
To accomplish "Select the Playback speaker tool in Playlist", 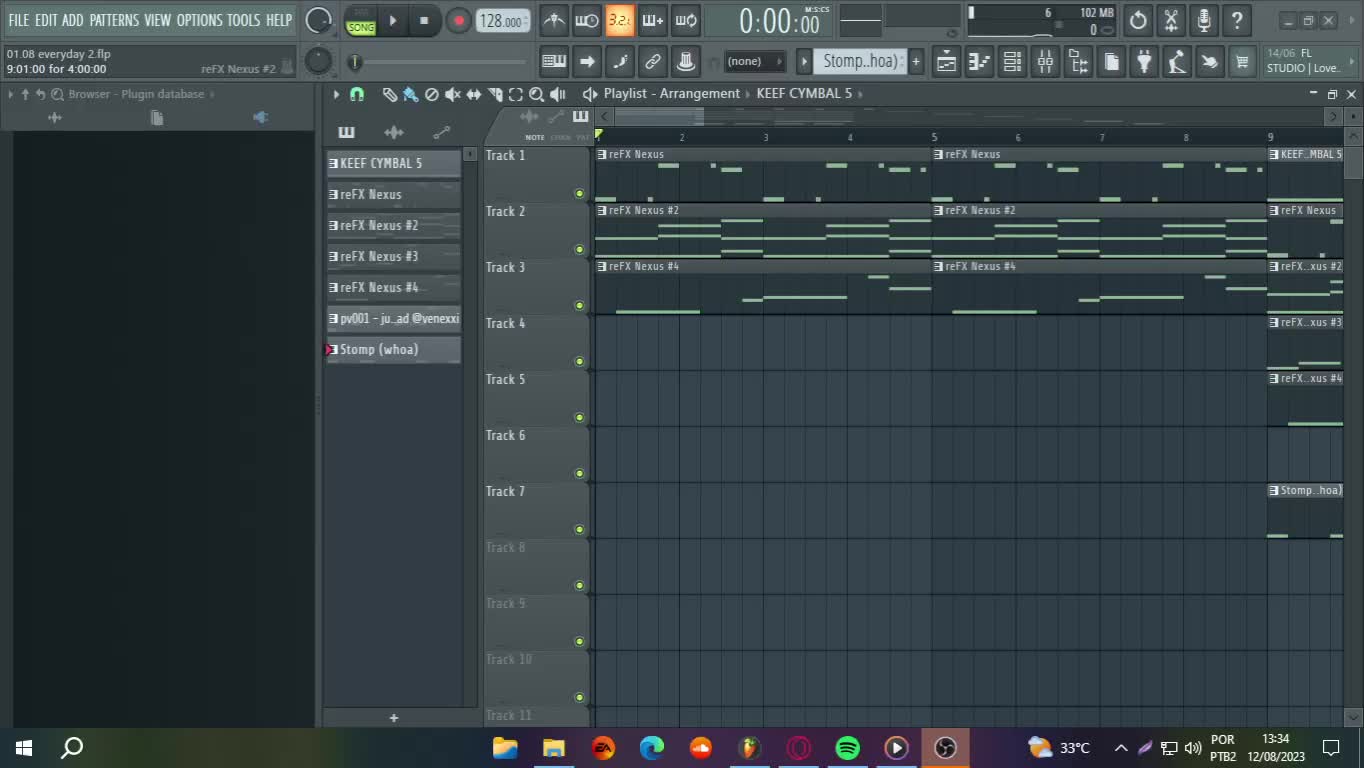I will tap(558, 94).
